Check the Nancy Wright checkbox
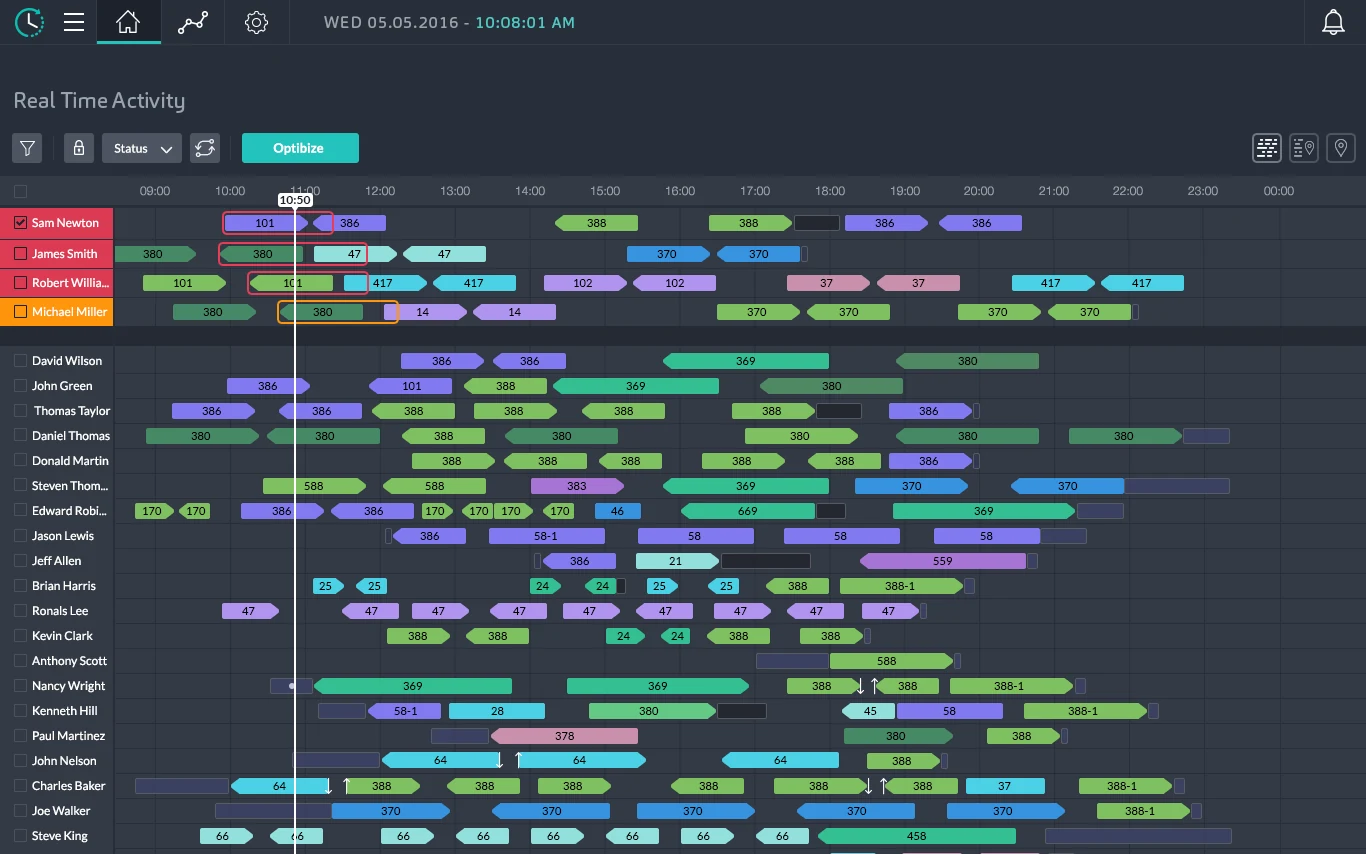 [x=21, y=686]
